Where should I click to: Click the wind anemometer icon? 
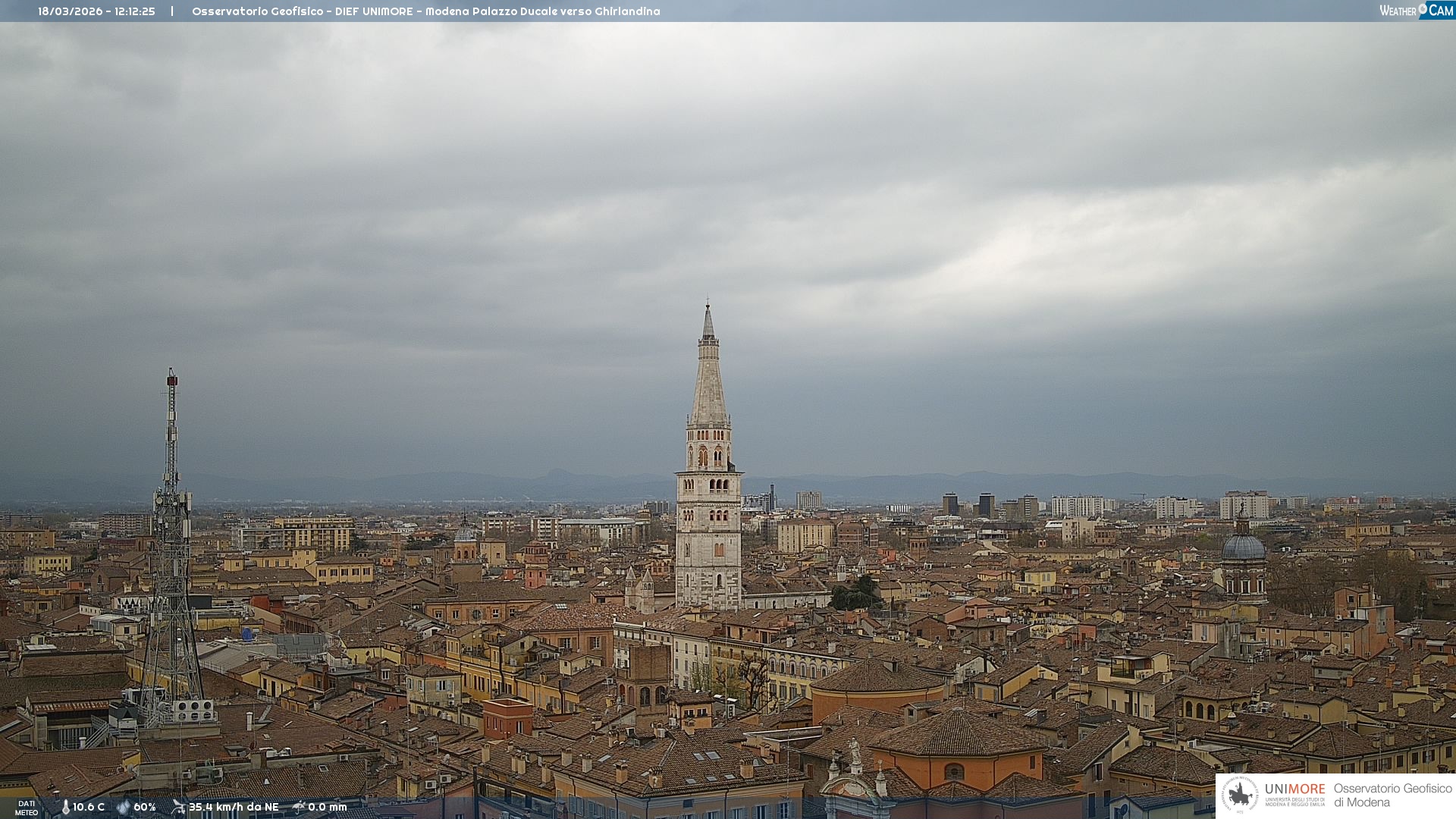click(x=178, y=808)
